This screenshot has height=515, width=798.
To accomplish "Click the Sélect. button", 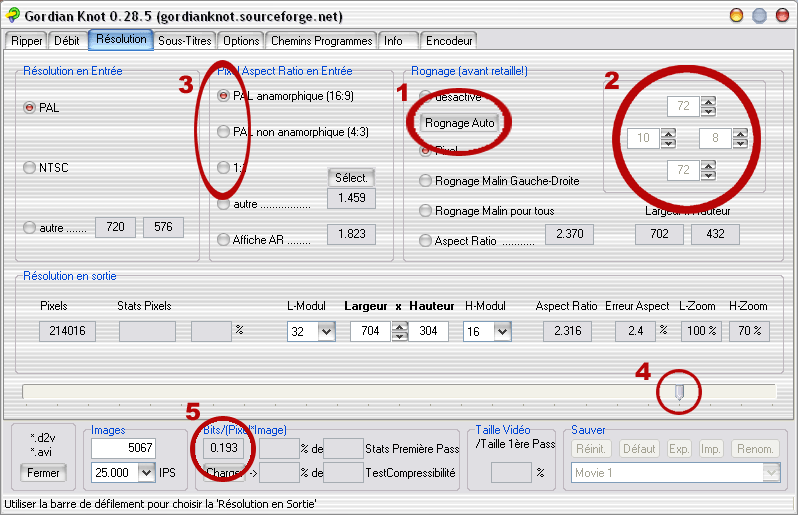I will 351,178.
